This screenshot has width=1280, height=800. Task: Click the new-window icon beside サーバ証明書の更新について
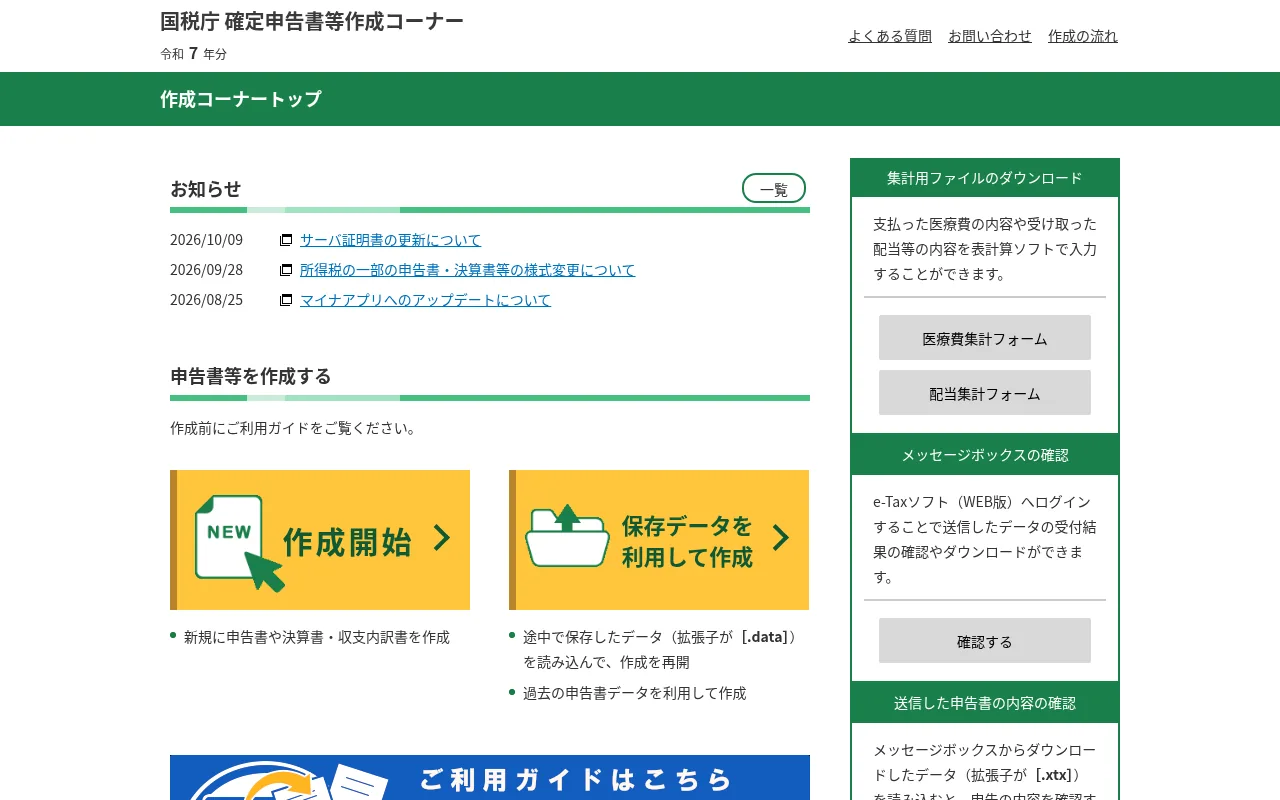[286, 240]
